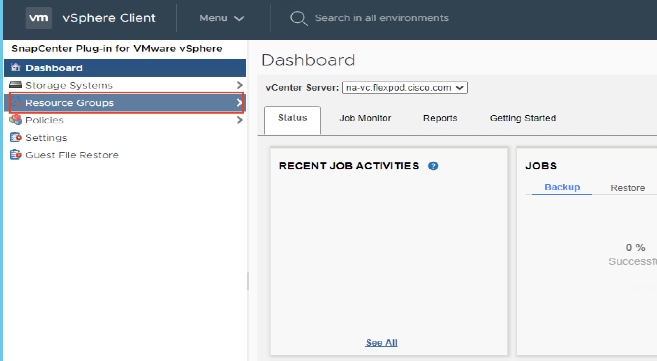Click the Policies icon in sidebar
Viewport: 657px width, 361px height.
pos(16,120)
